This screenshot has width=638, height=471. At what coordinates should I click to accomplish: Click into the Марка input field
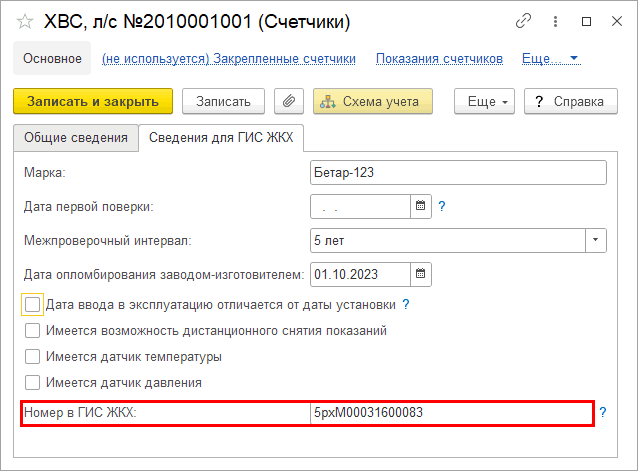[458, 173]
